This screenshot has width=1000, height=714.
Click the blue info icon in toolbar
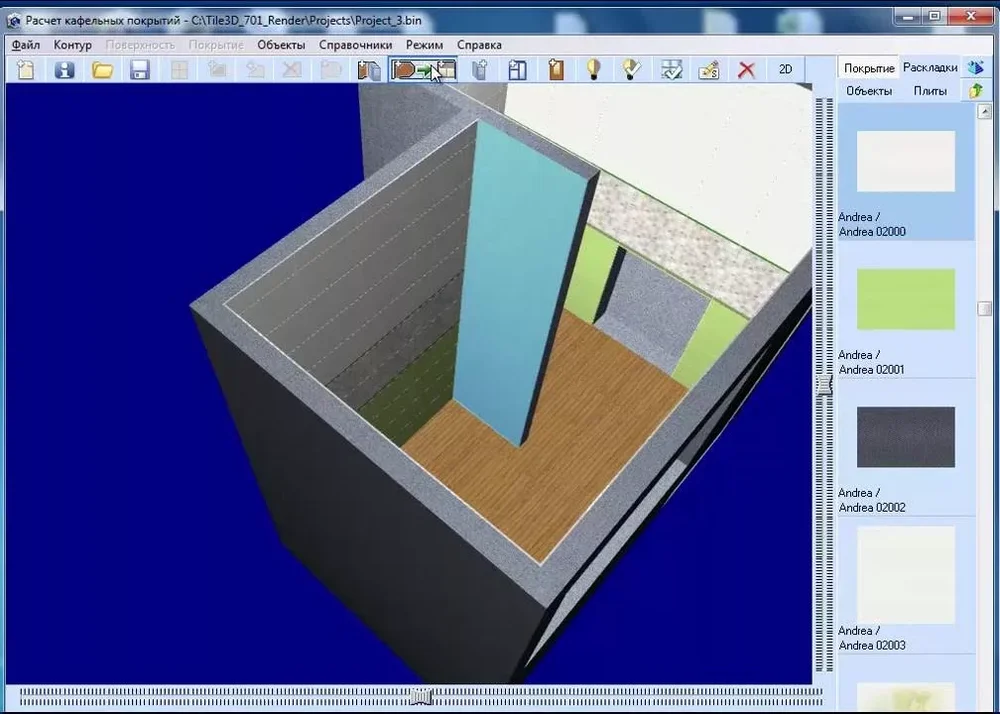tap(65, 69)
